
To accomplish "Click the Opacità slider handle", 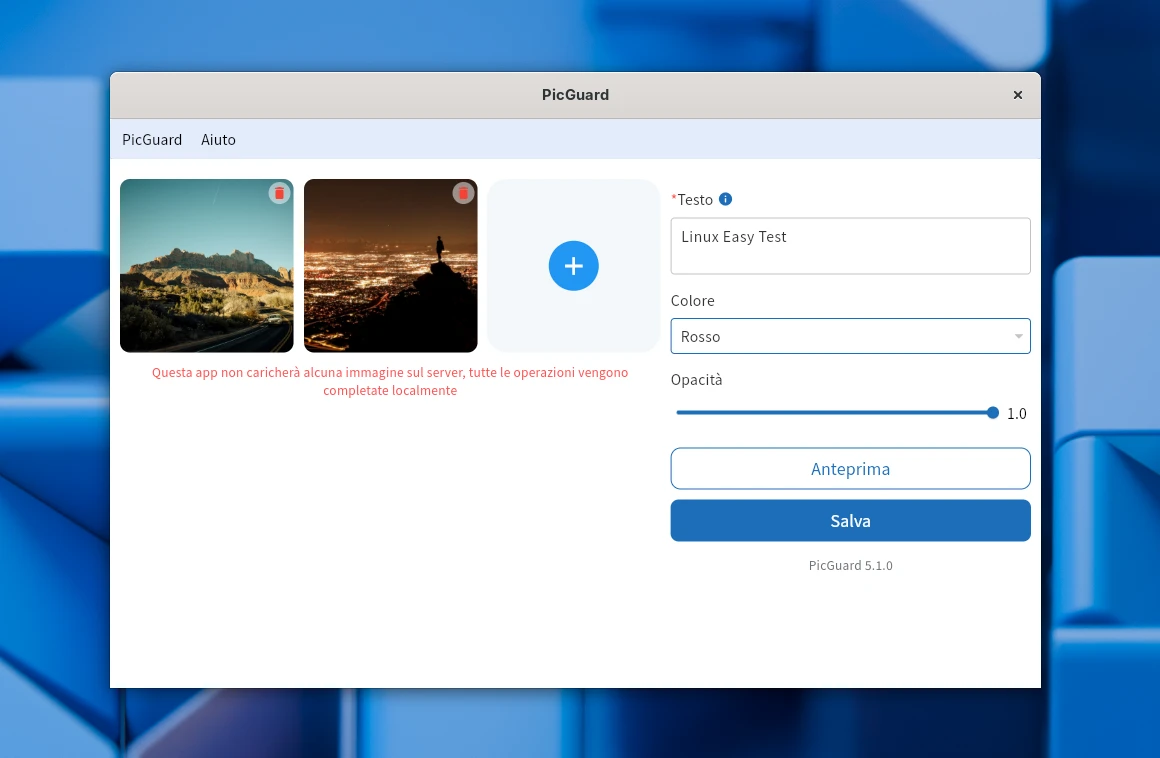I will [x=992, y=413].
